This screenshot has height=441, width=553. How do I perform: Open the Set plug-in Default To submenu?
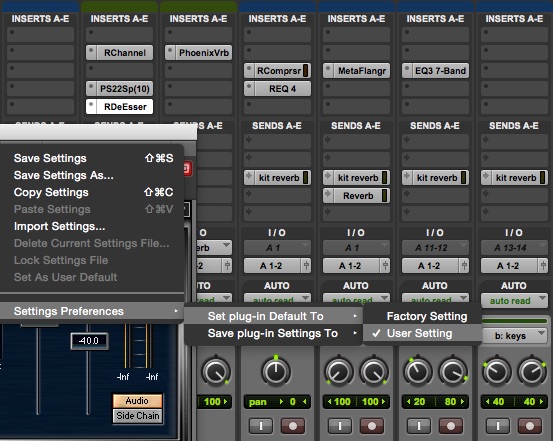(x=273, y=316)
